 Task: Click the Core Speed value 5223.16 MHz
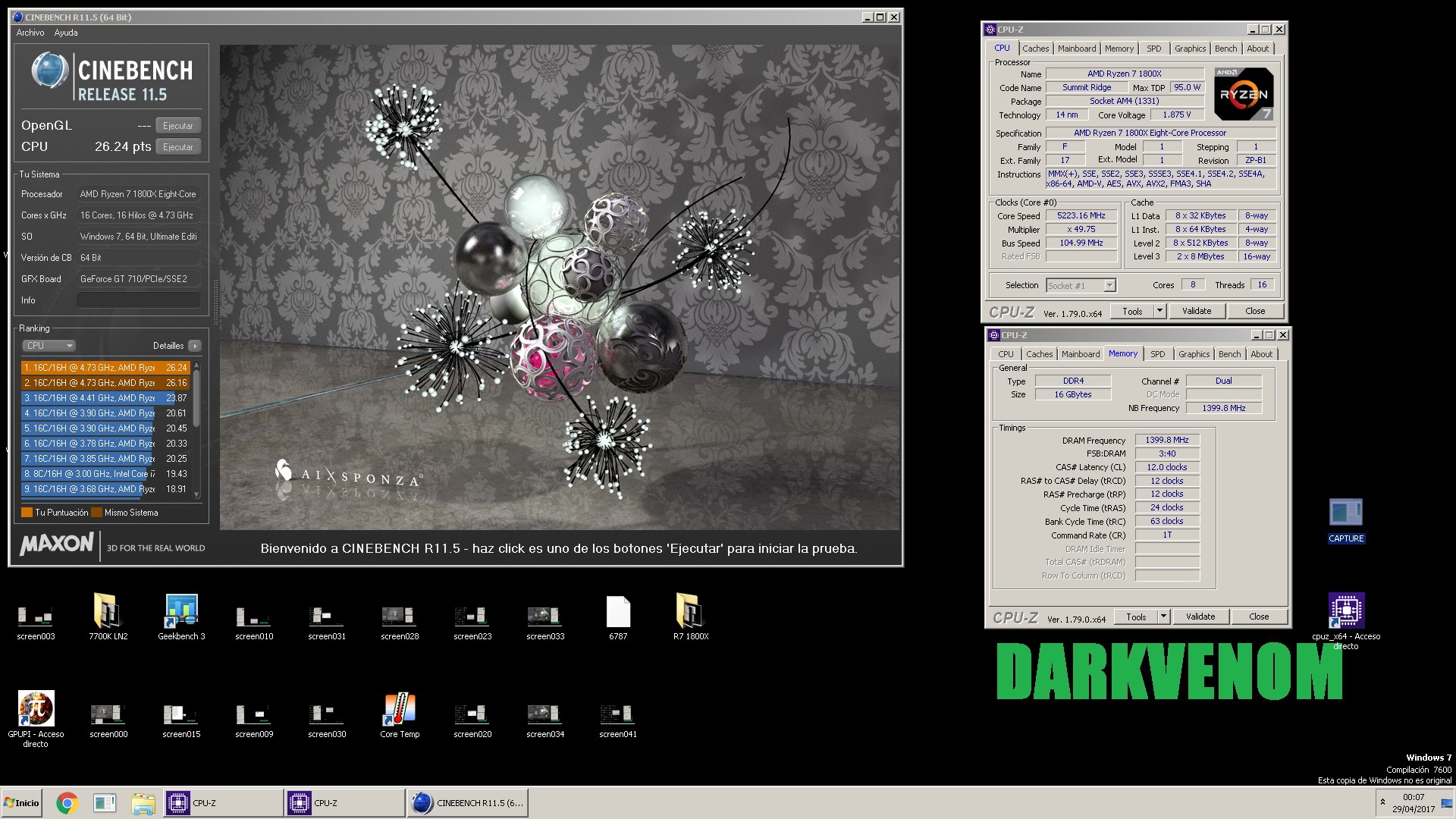pyautogui.click(x=1081, y=215)
